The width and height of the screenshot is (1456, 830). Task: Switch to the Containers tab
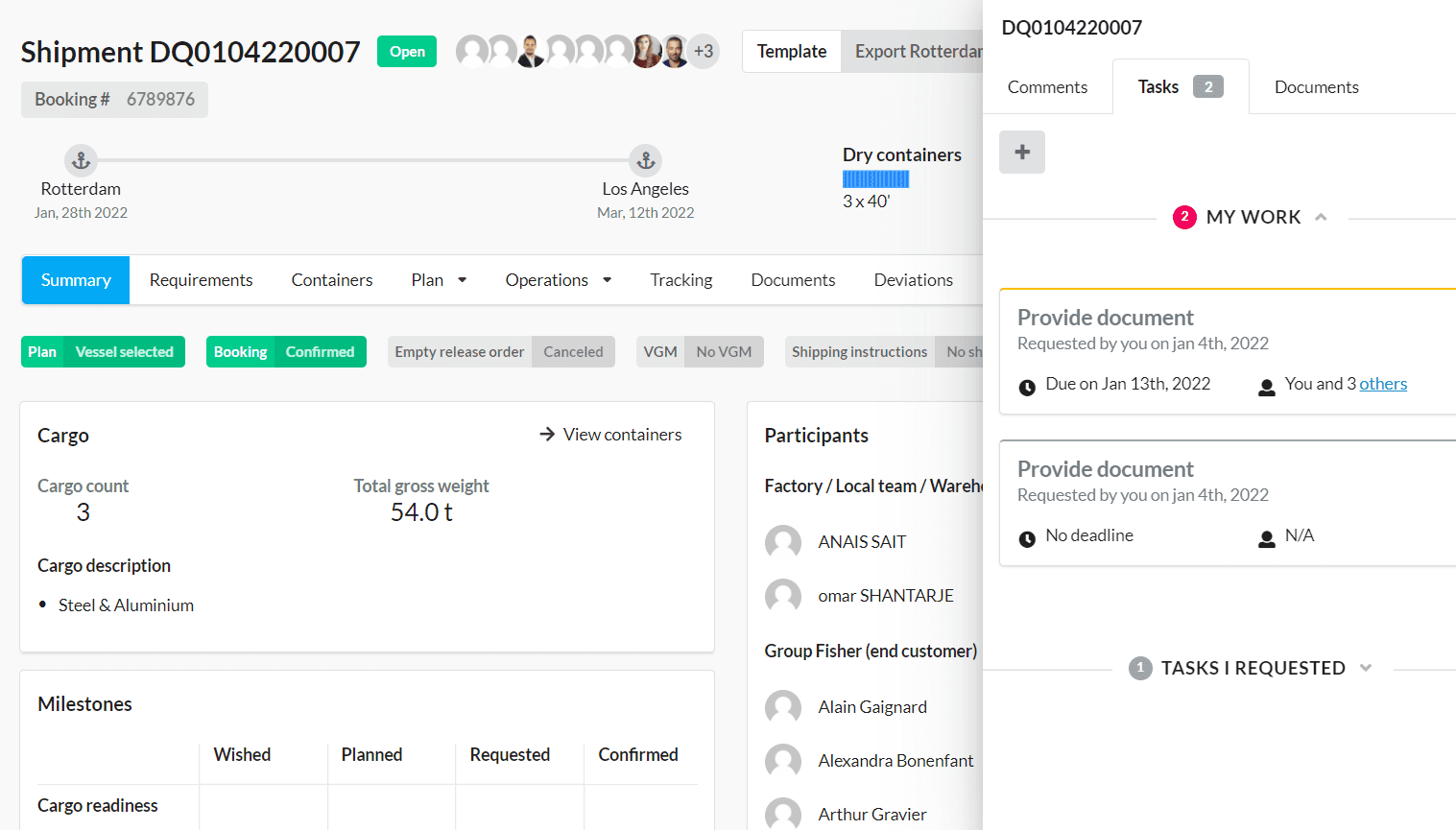[332, 280]
